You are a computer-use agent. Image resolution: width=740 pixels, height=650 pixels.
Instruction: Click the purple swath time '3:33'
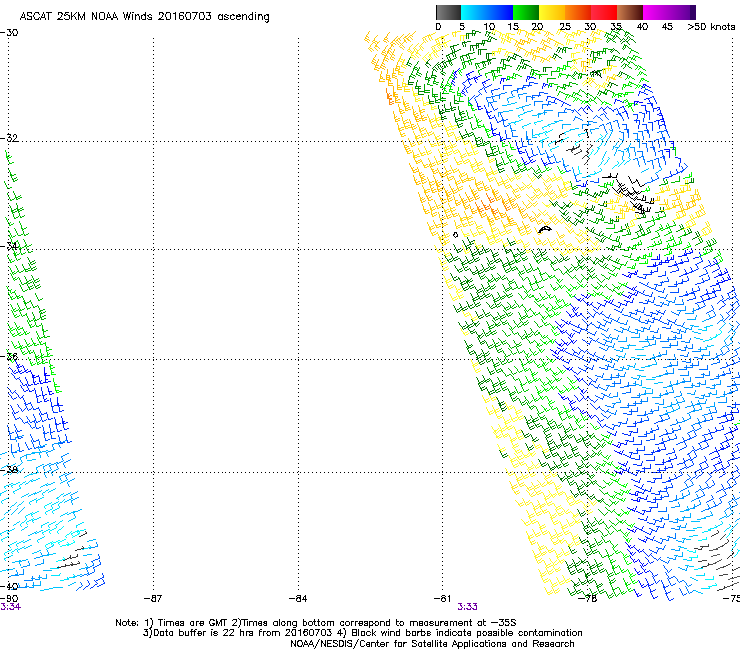point(467,607)
